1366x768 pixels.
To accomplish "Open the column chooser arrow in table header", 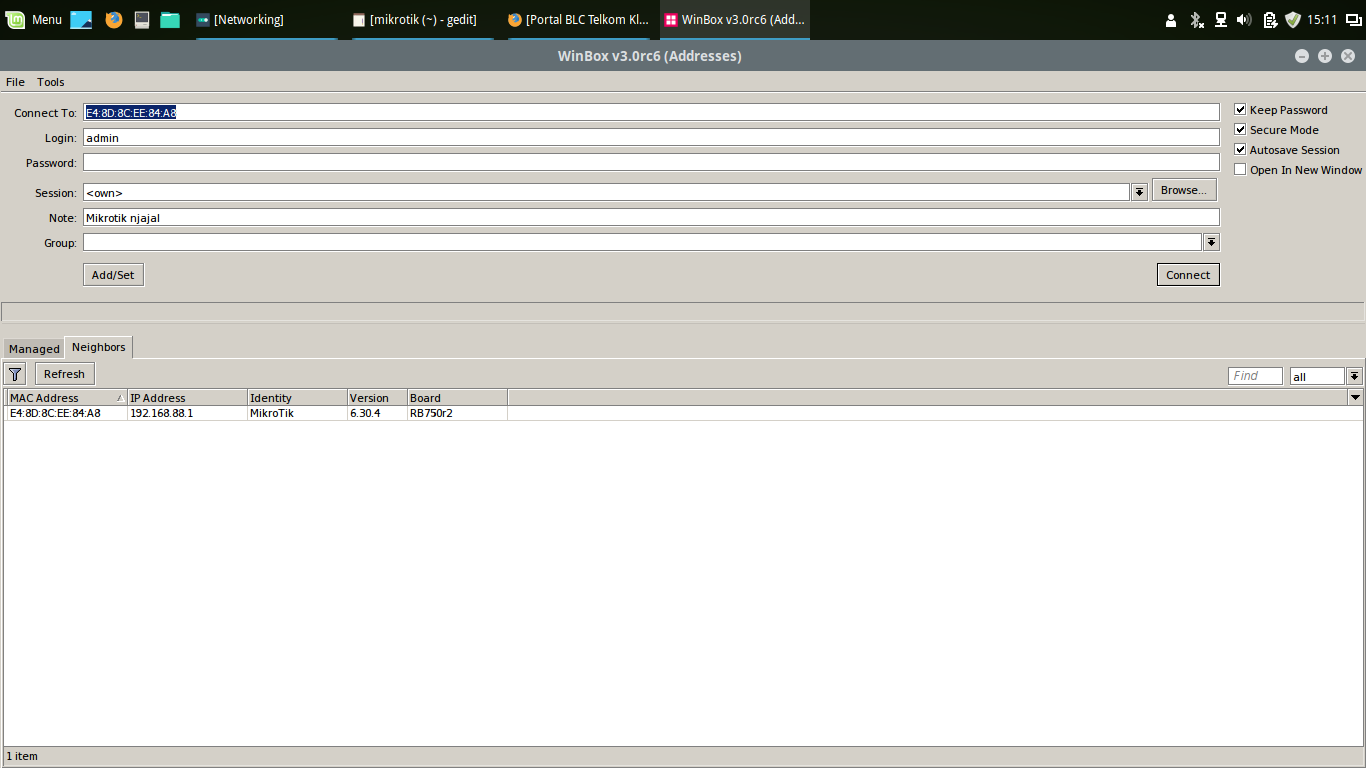I will click(x=1355, y=398).
